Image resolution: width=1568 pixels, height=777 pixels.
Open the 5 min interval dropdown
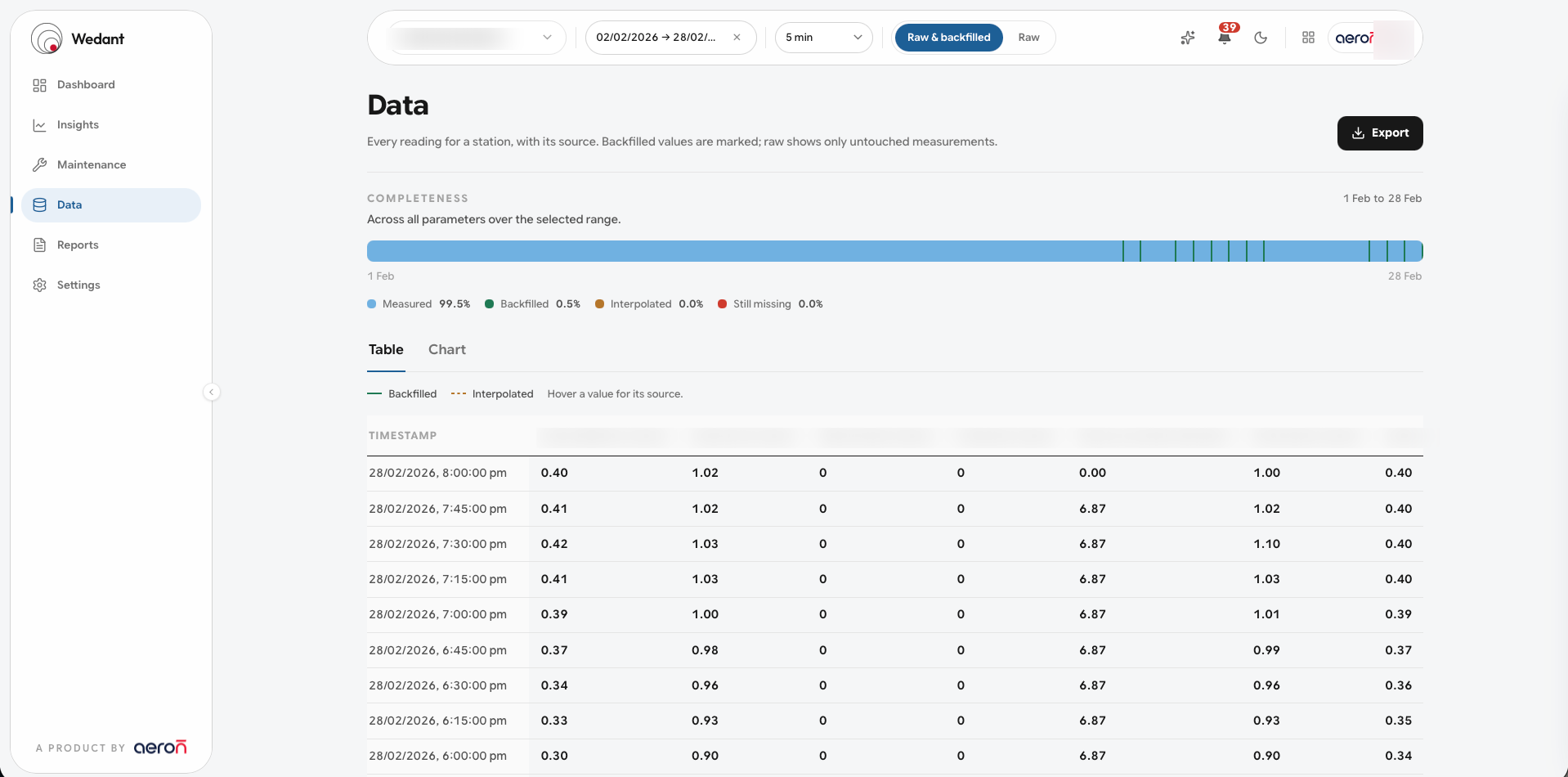823,38
